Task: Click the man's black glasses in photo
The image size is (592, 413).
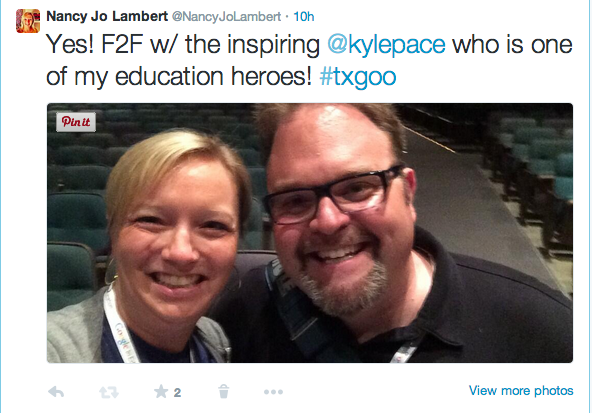Action: pos(332,194)
